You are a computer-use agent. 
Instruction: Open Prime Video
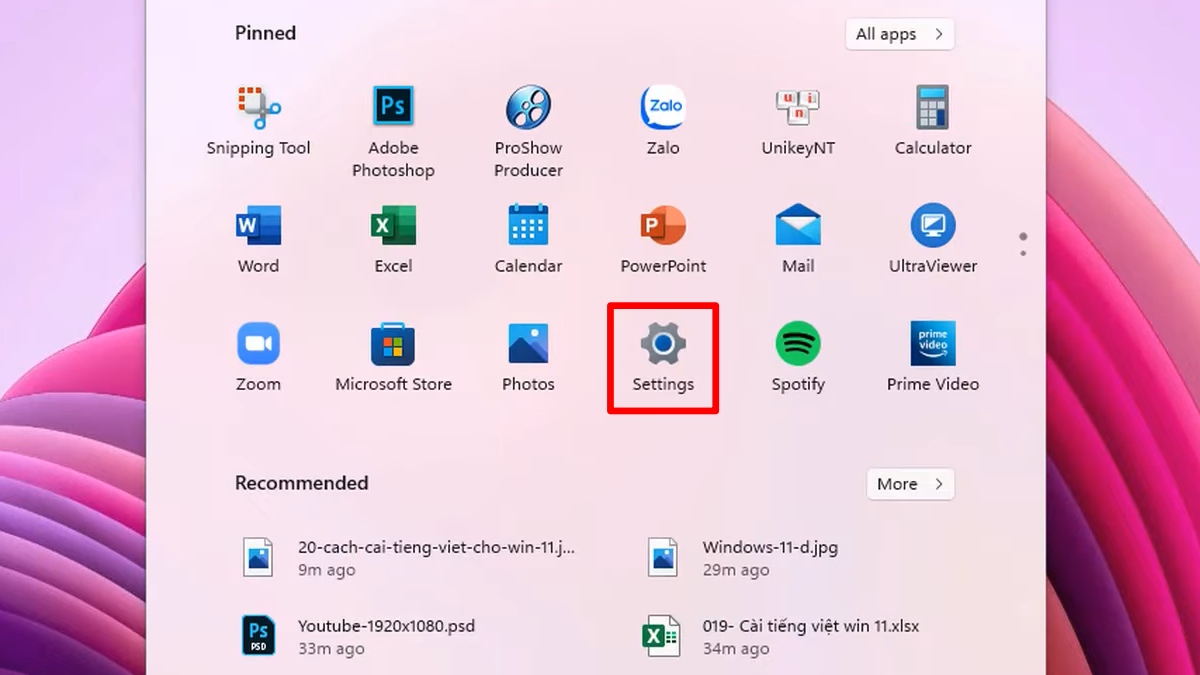933,357
